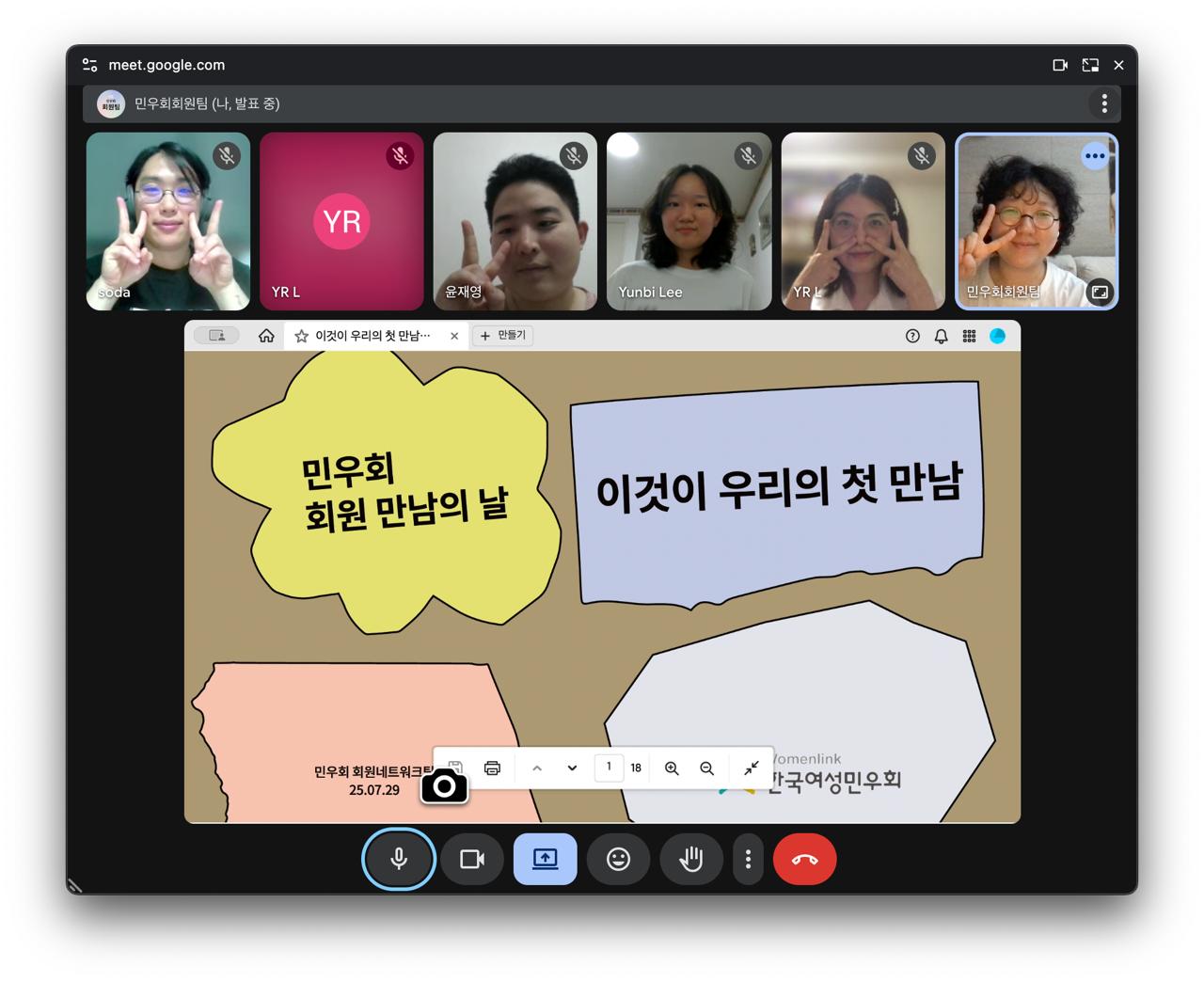The width and height of the screenshot is (1204, 982).
Task: Open the emoji reactions button
Action: 618,859
